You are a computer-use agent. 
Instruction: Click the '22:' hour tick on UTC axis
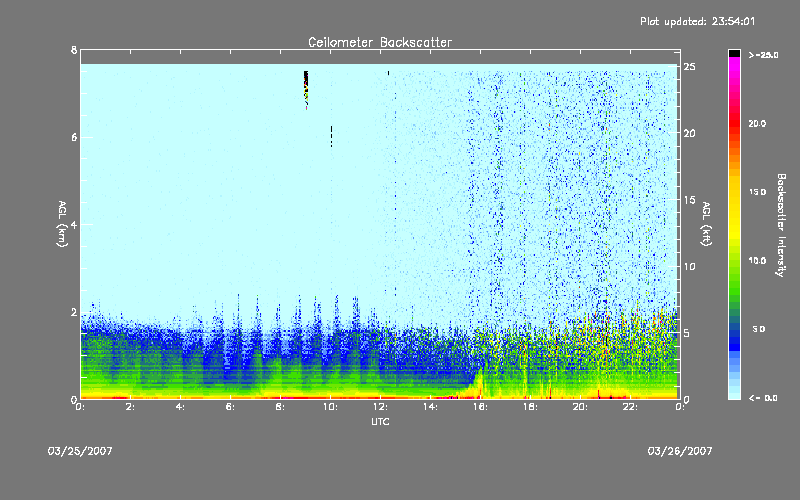[x=630, y=407]
